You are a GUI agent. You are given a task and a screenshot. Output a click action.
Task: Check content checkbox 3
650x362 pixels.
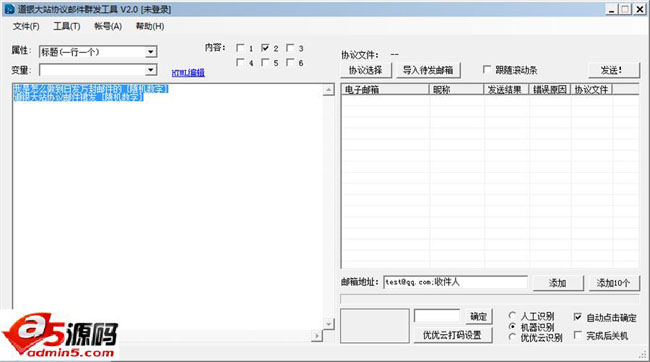pos(290,48)
